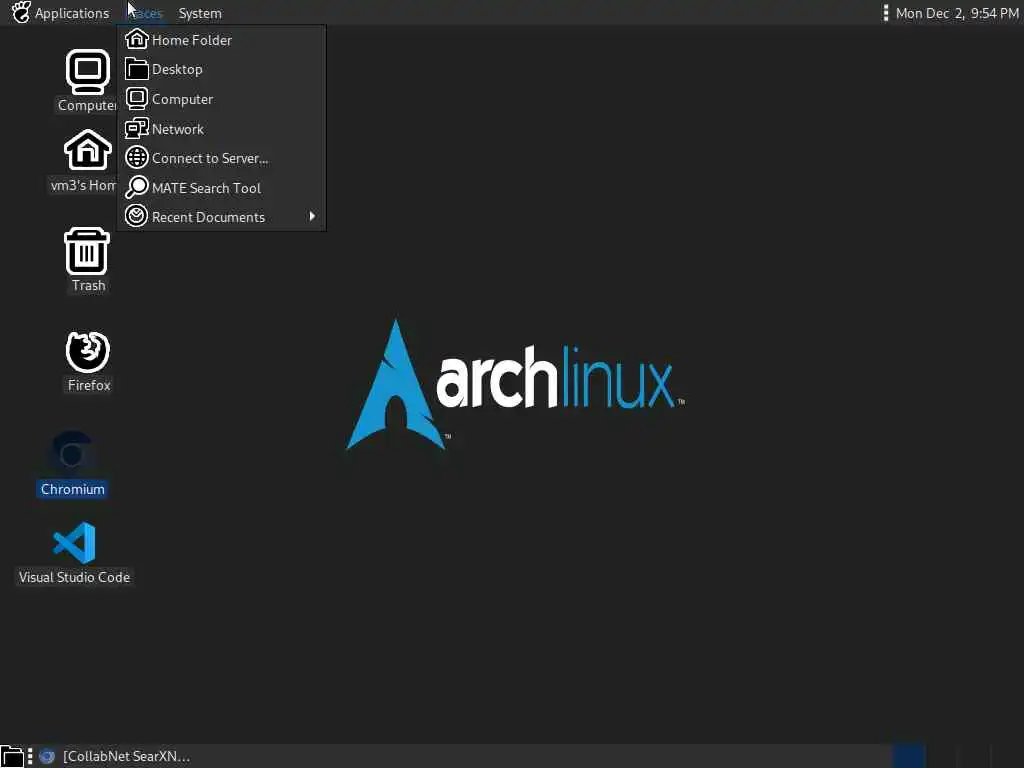Screen dimensions: 1024x768
Task: Choose Desktop entry in Places menu
Action: point(221,69)
